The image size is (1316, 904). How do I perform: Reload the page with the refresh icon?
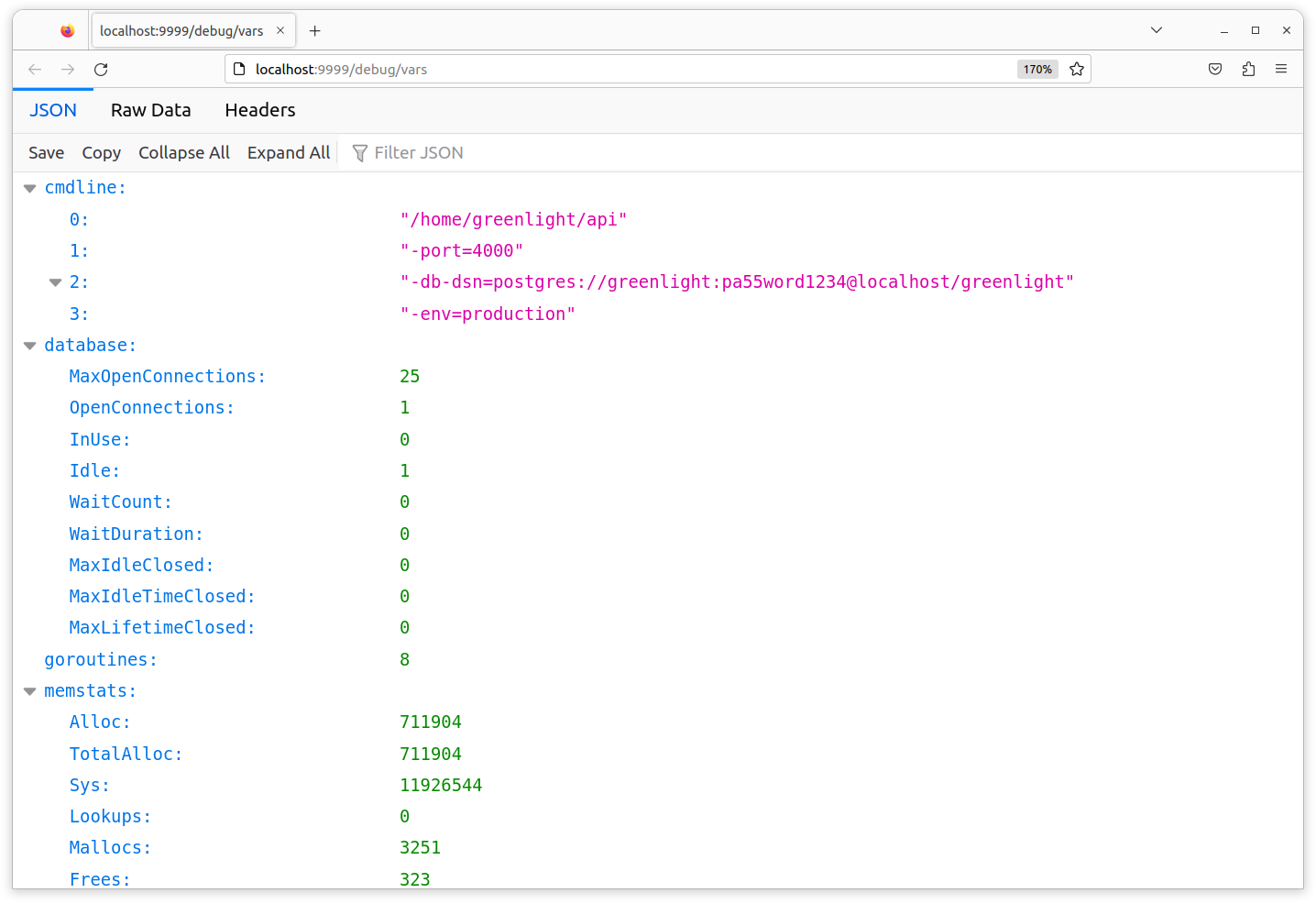101,70
